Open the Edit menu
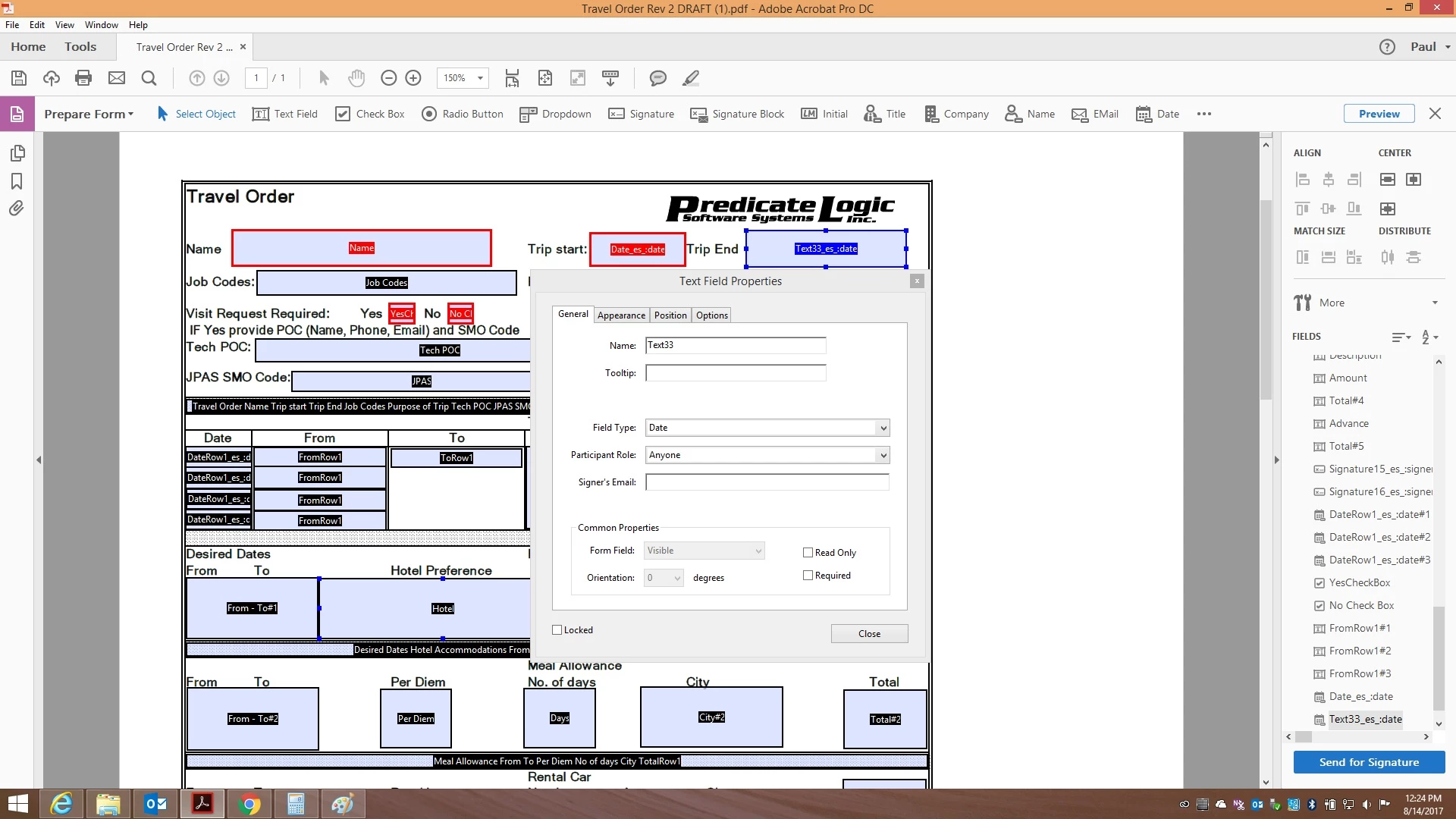This screenshot has width=1456, height=819. pos(36,25)
